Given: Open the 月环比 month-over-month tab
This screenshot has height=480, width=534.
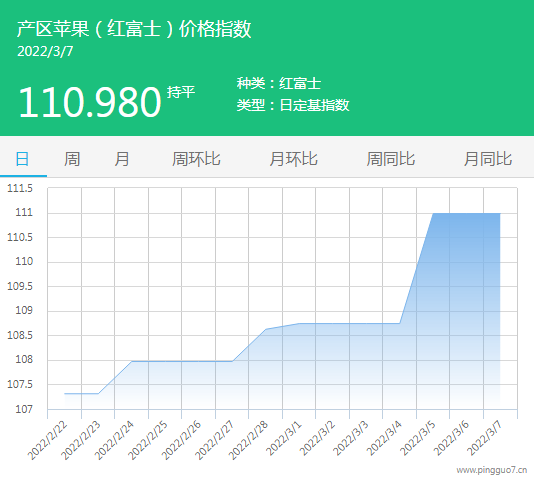Looking at the screenshot, I should [293, 159].
